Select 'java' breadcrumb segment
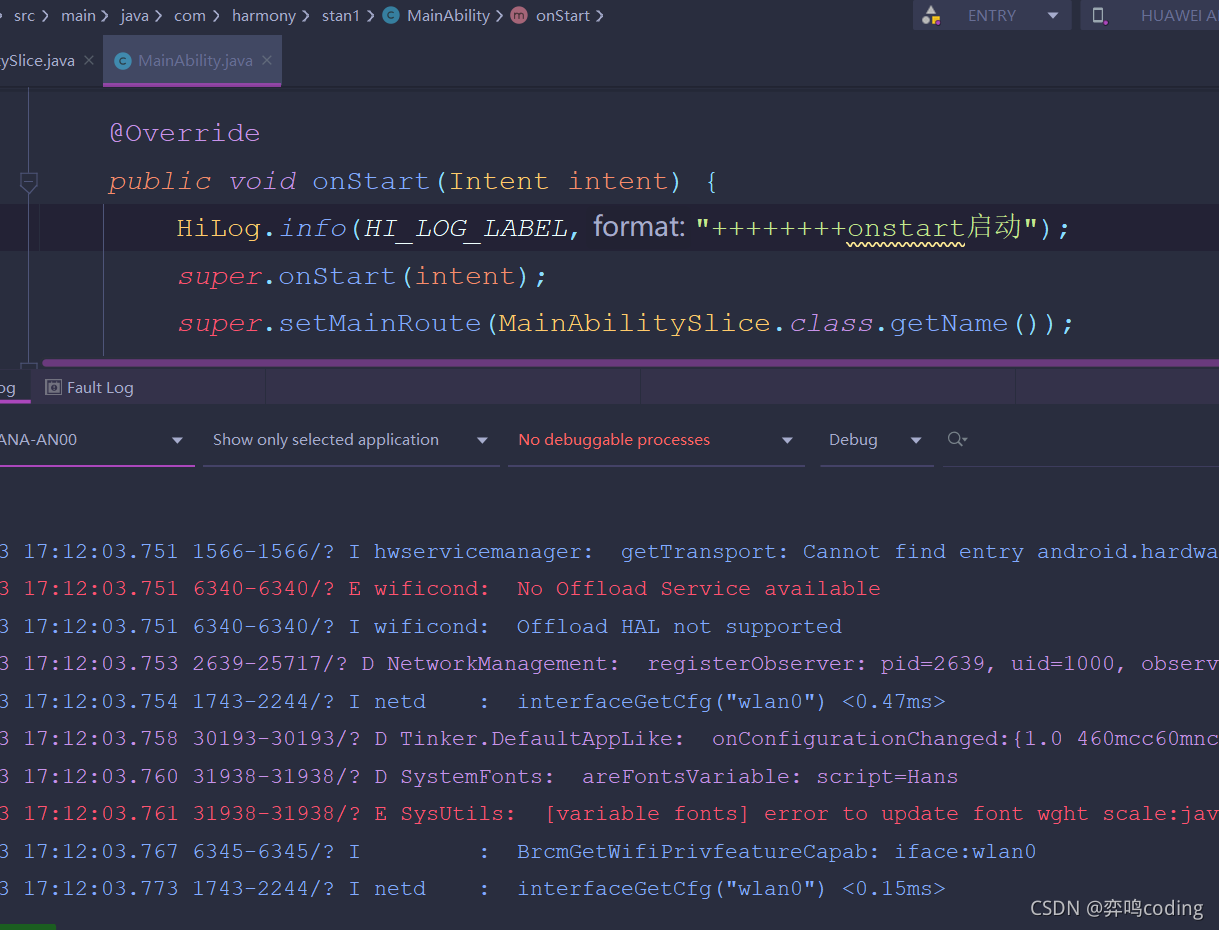 point(134,15)
